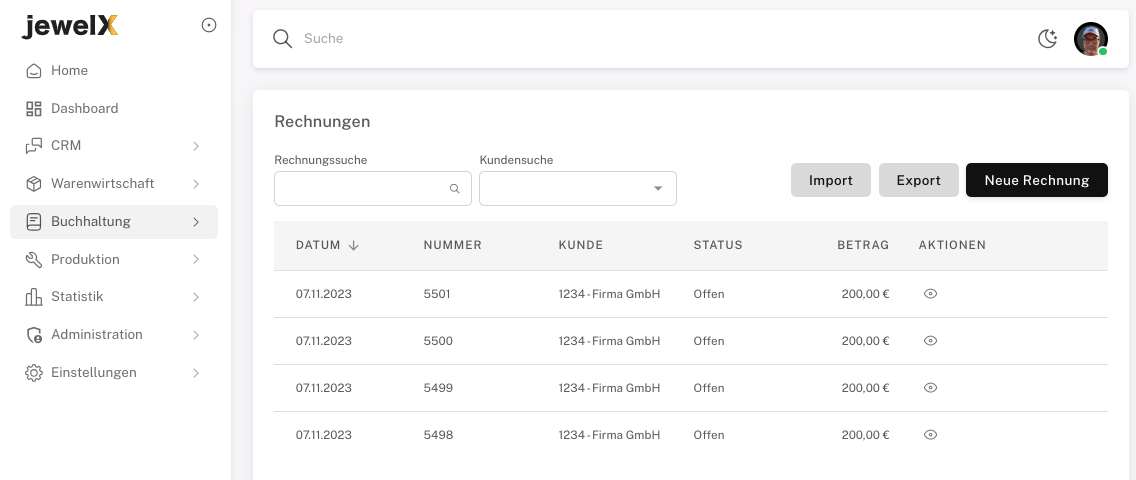Open the Home menu item

pos(69,71)
